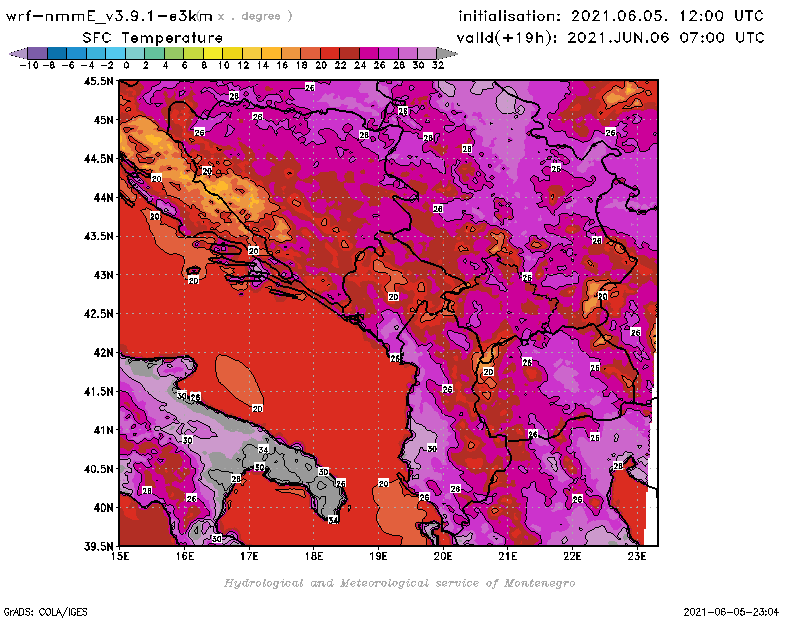Click the legend swatch between 16 and 18
Viewport: 800px width, 618px height.
(291, 53)
